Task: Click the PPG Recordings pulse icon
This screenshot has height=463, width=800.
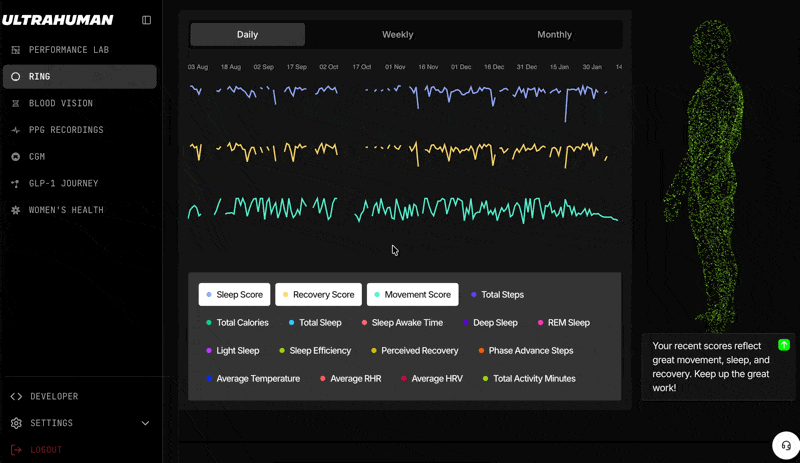Action: [x=16, y=130]
